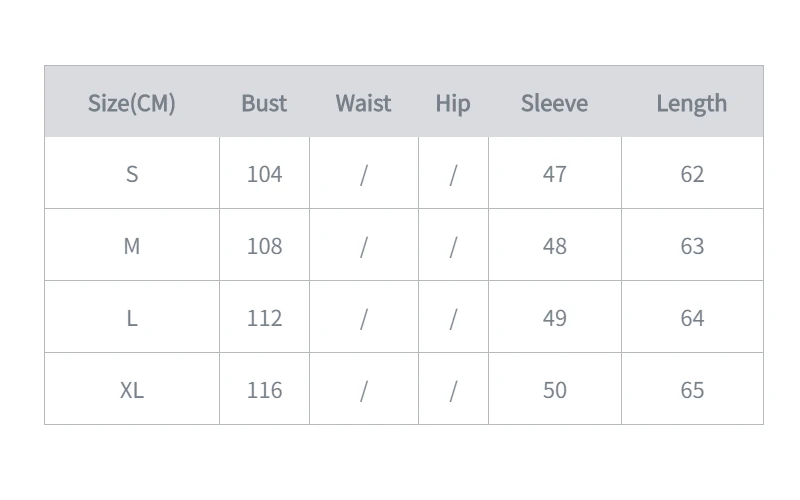Select the XL size row label

tap(132, 390)
